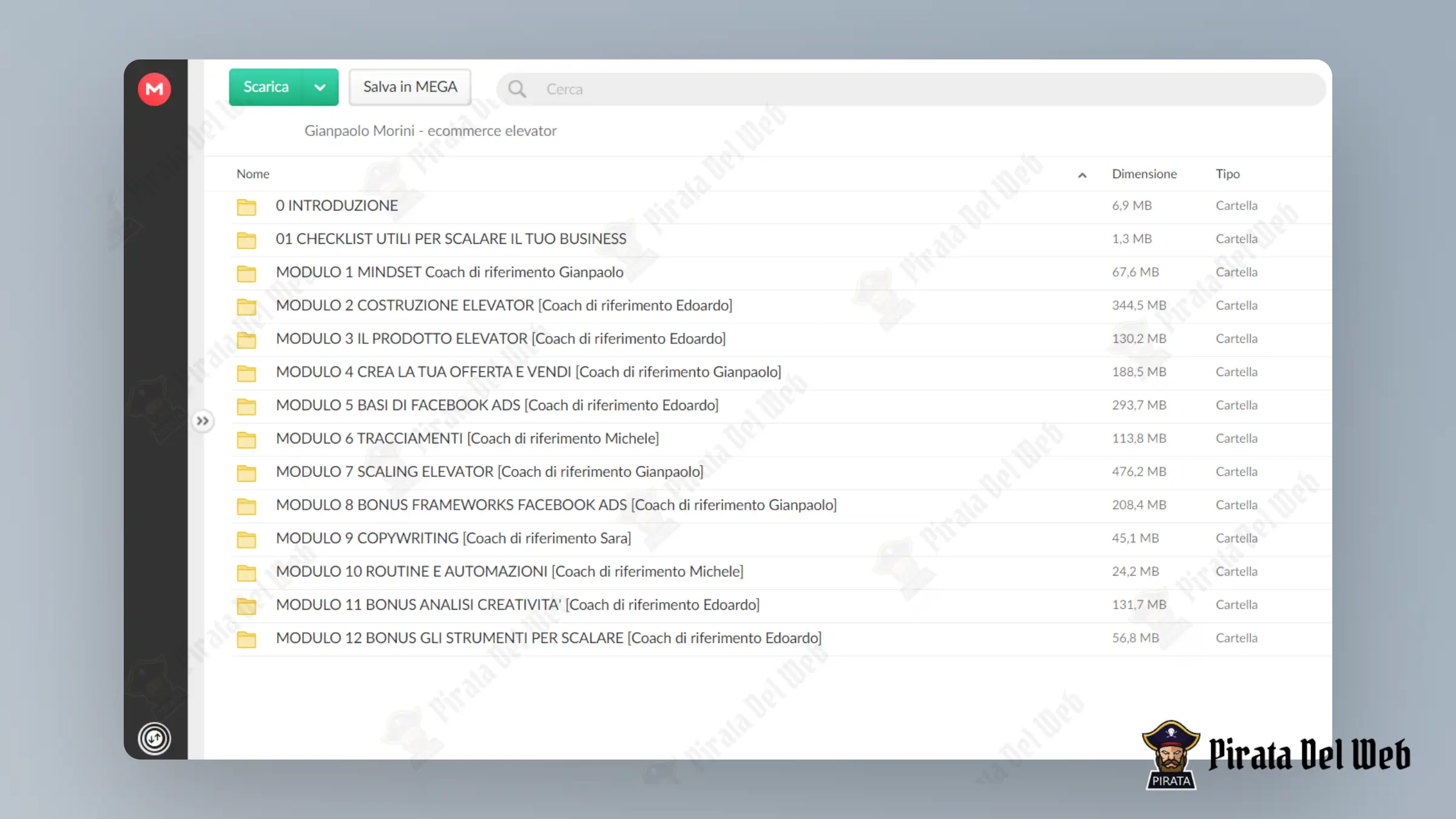The width and height of the screenshot is (1456, 819).
Task: Open MODULO 5 BASI DI FACEBOOK ADS name
Action: click(x=497, y=405)
